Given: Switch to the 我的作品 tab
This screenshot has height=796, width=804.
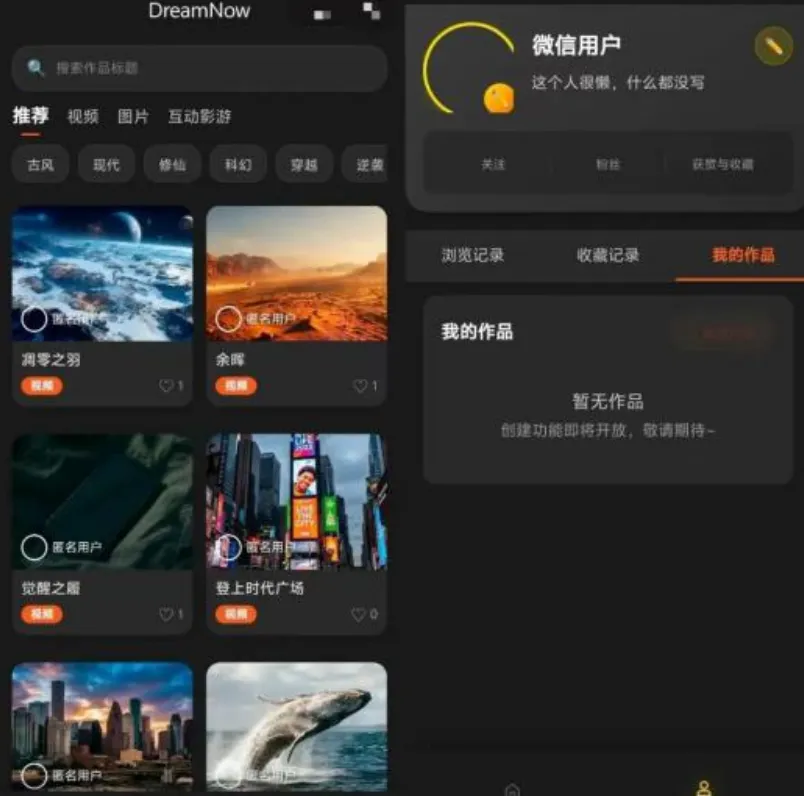Looking at the screenshot, I should pyautogui.click(x=743, y=255).
